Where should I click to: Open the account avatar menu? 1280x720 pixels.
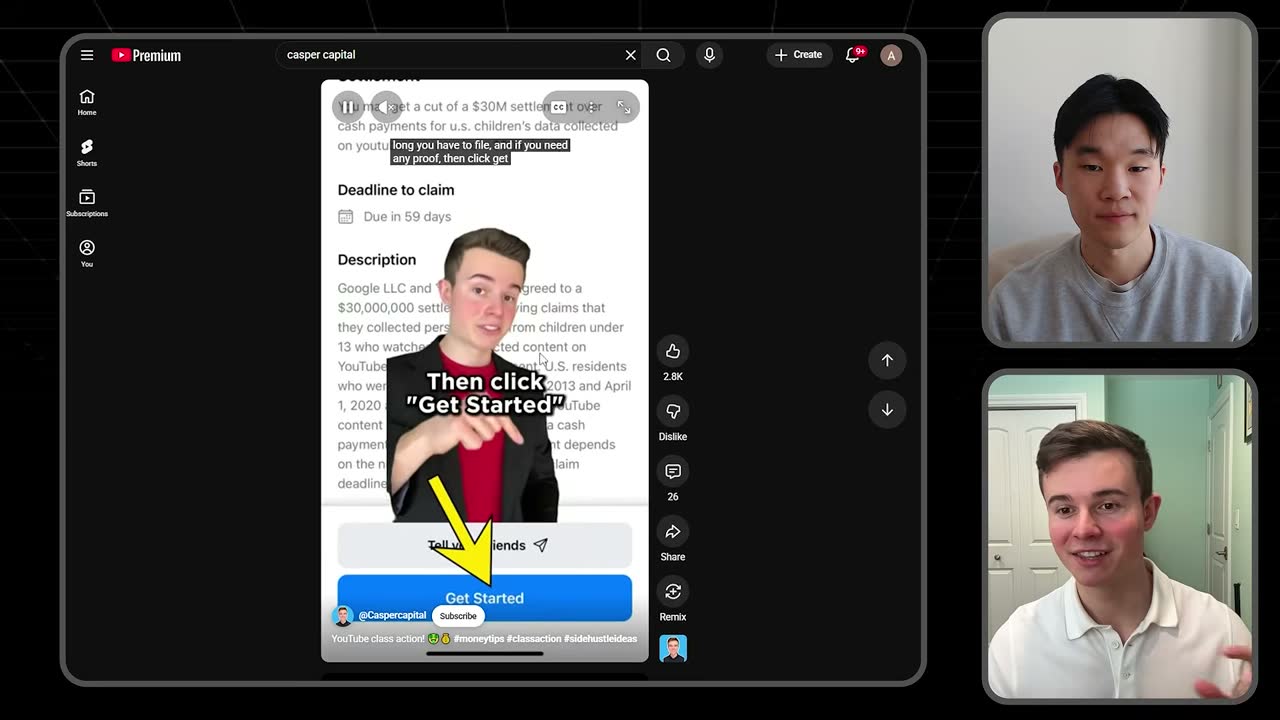891,55
